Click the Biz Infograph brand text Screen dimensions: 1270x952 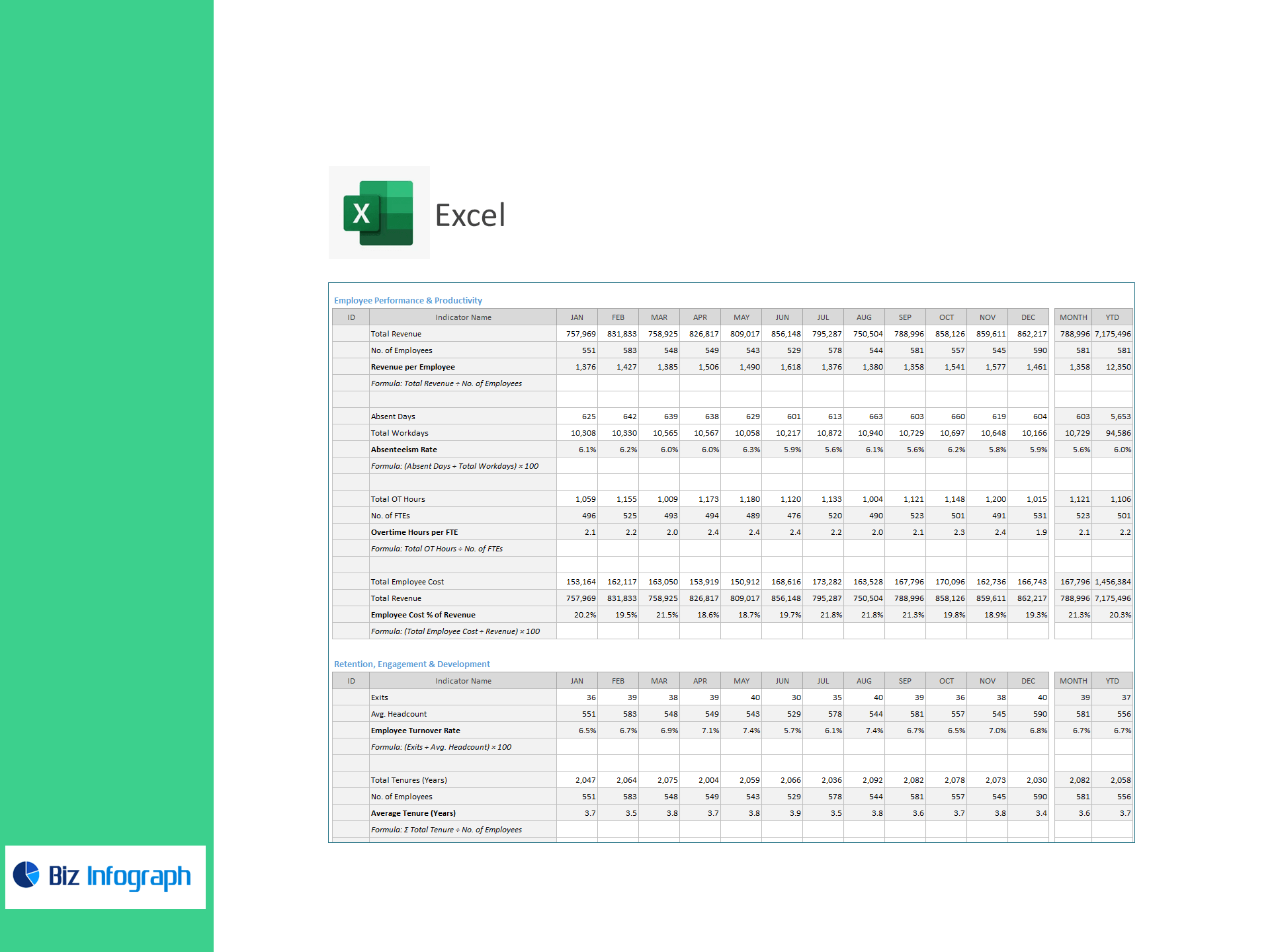pos(120,876)
